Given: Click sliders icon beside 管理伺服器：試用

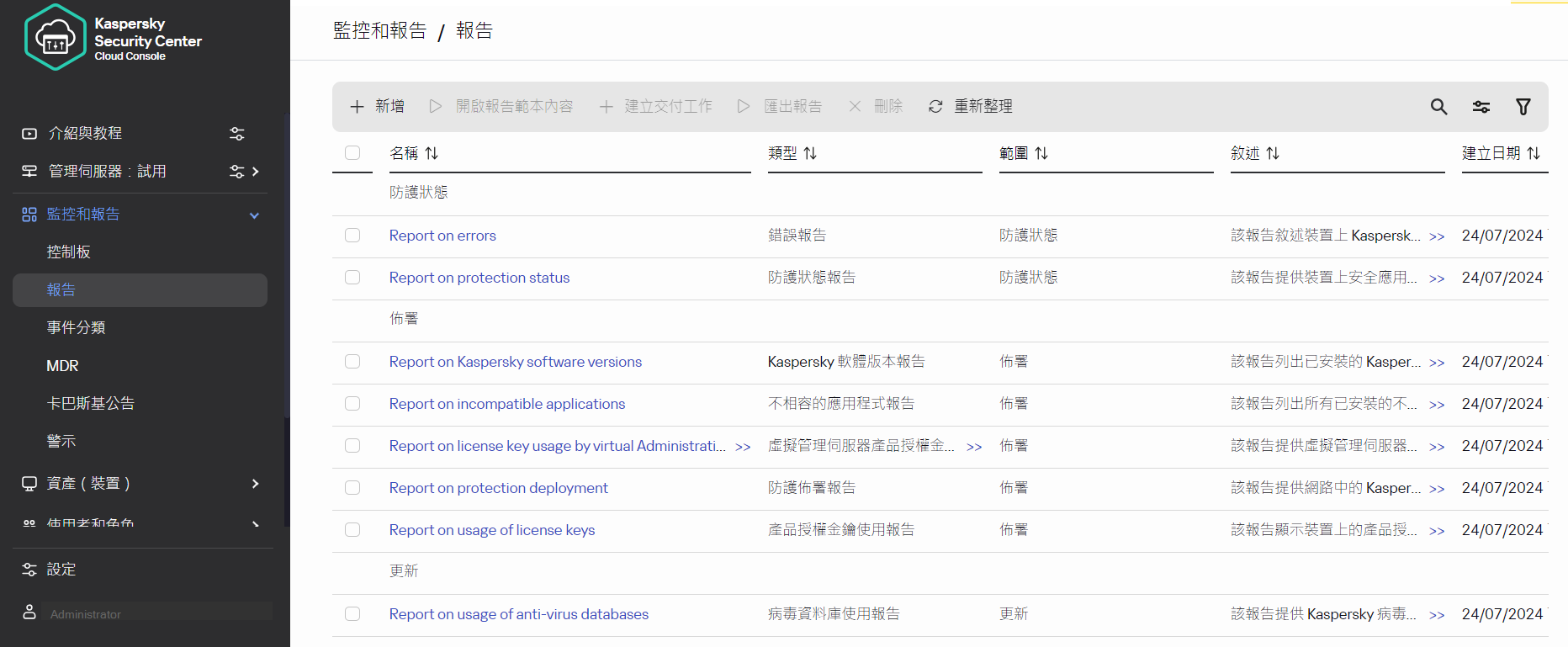Looking at the screenshot, I should point(237,172).
